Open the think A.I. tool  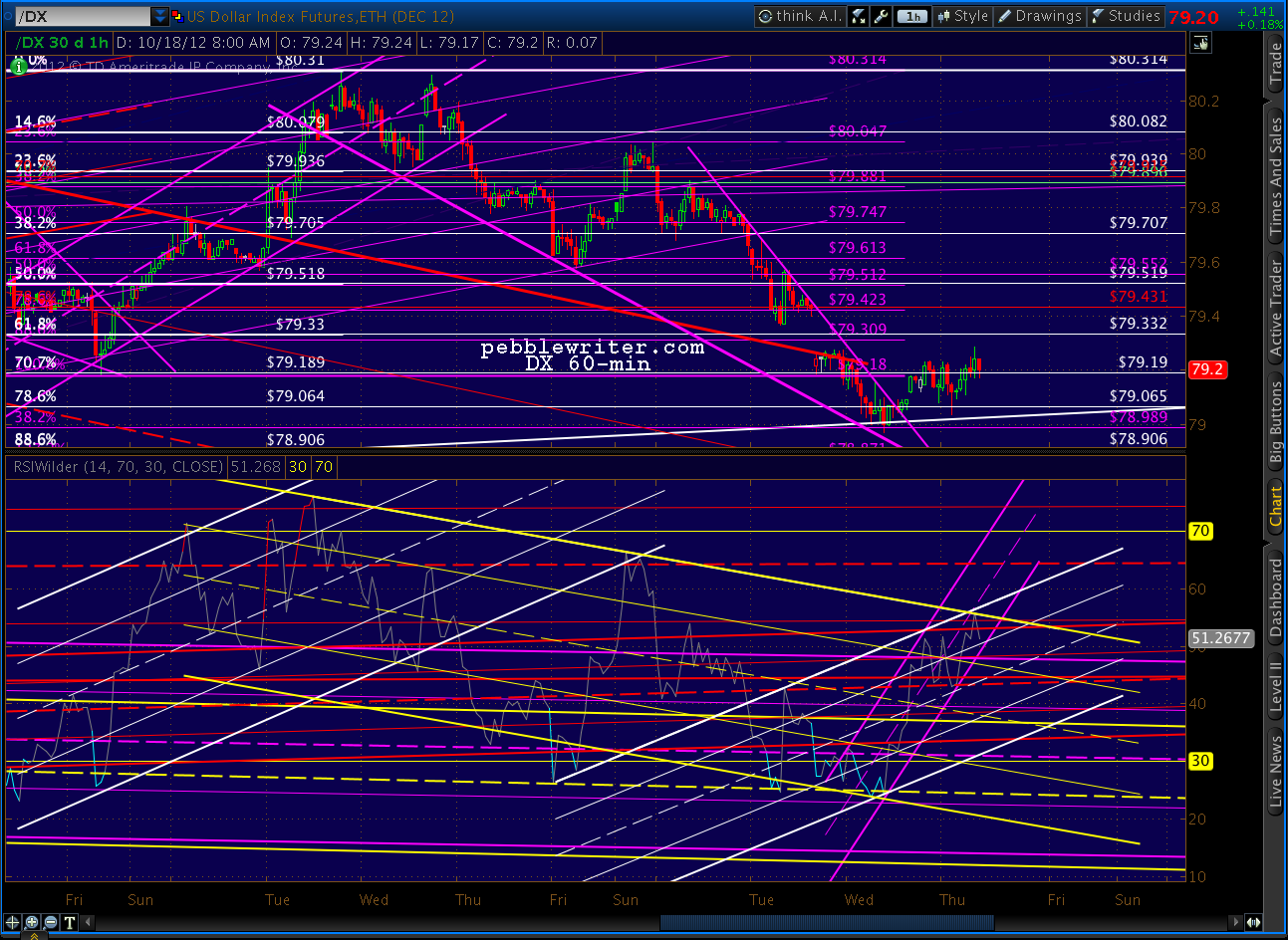pyautogui.click(x=800, y=16)
